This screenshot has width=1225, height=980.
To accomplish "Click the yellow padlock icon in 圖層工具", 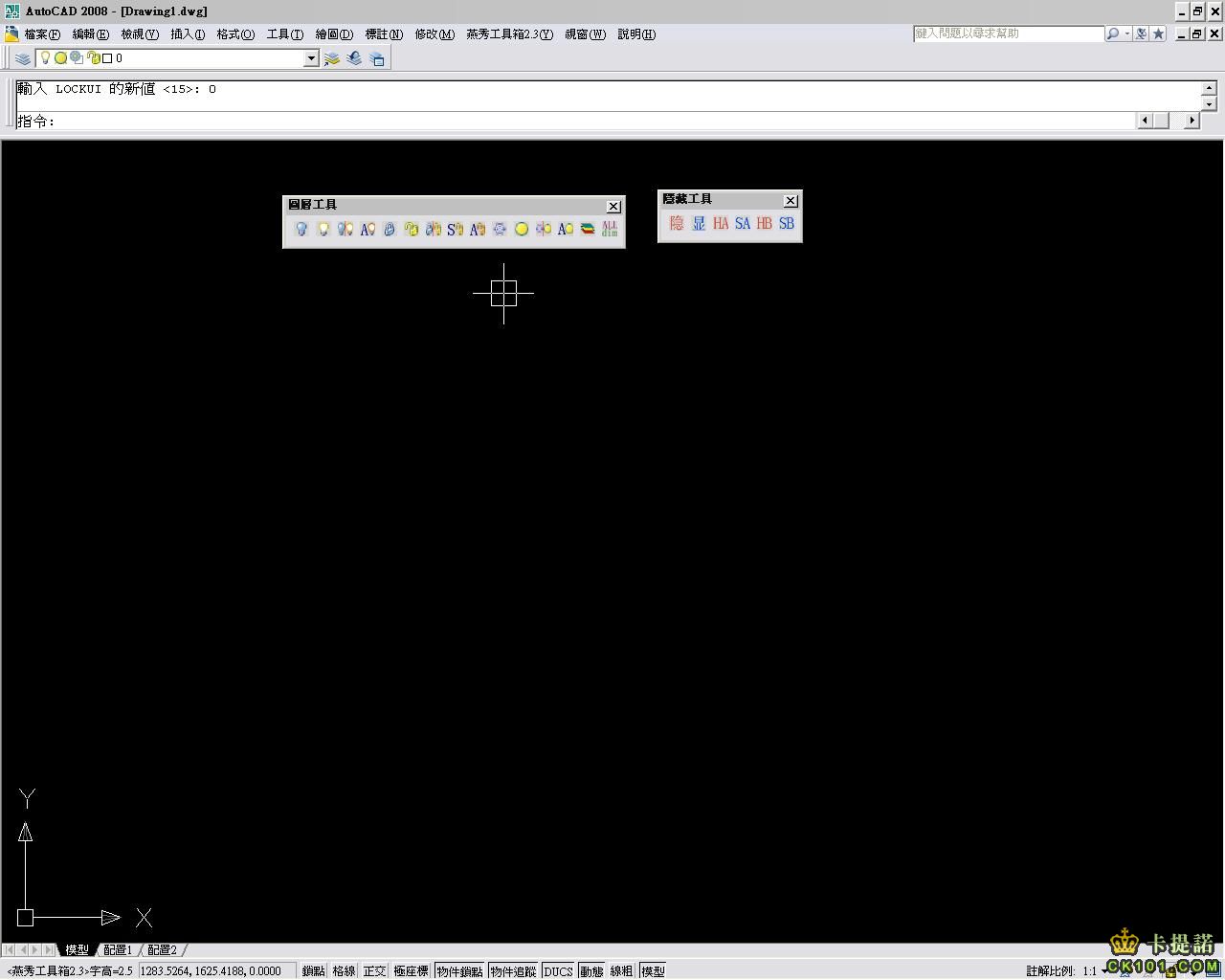I will (412, 229).
